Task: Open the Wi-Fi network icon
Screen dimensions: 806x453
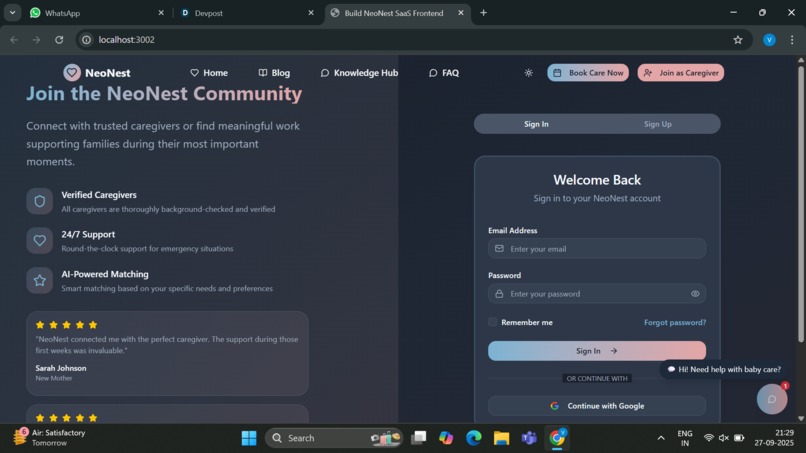Action: (709, 438)
